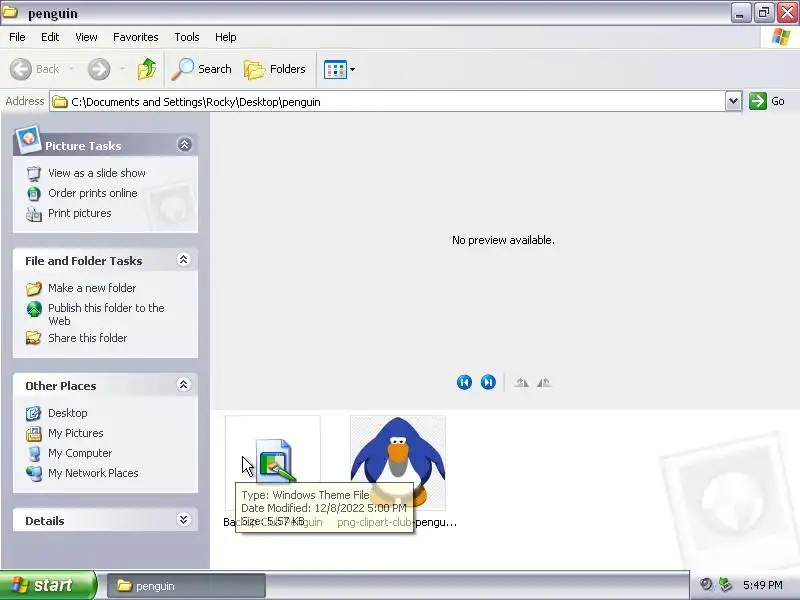Click the Desktop icon in Other Places
The height and width of the screenshot is (600, 800).
pos(34,413)
